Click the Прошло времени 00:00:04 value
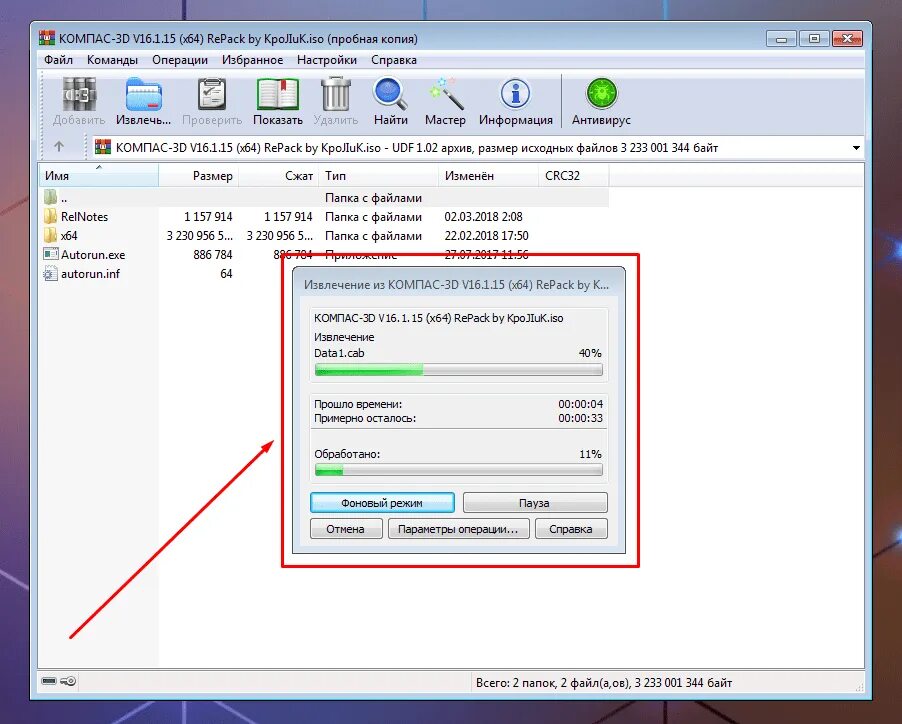 580,404
